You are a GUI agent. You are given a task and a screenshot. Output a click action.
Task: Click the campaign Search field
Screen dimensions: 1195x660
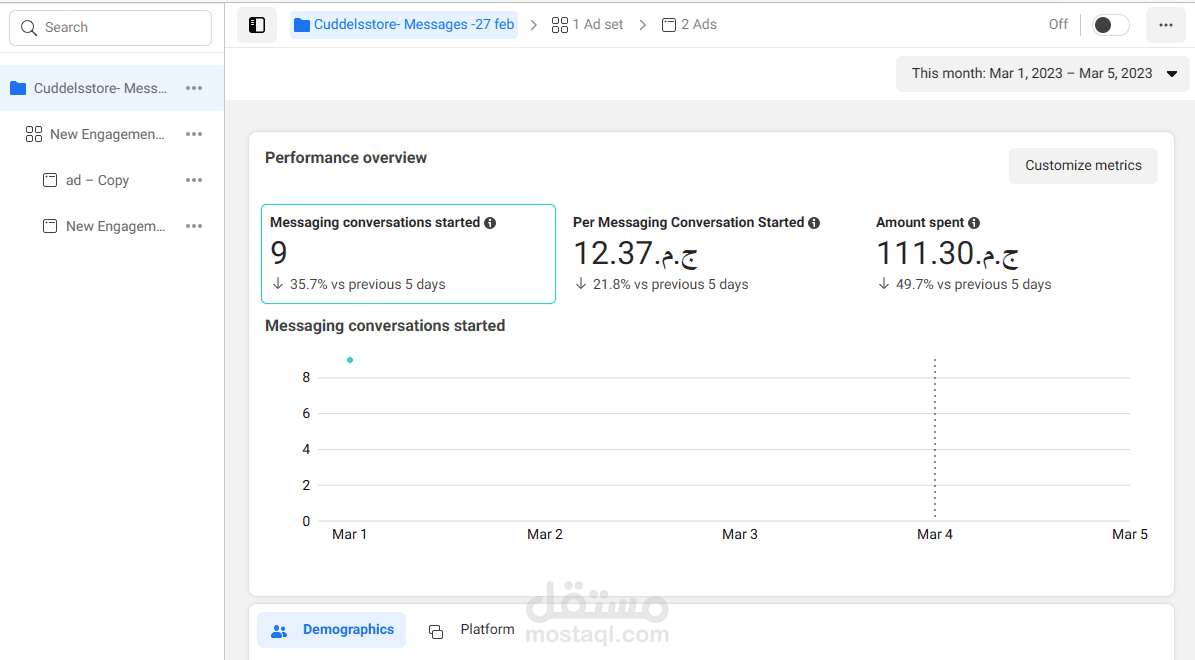(110, 28)
